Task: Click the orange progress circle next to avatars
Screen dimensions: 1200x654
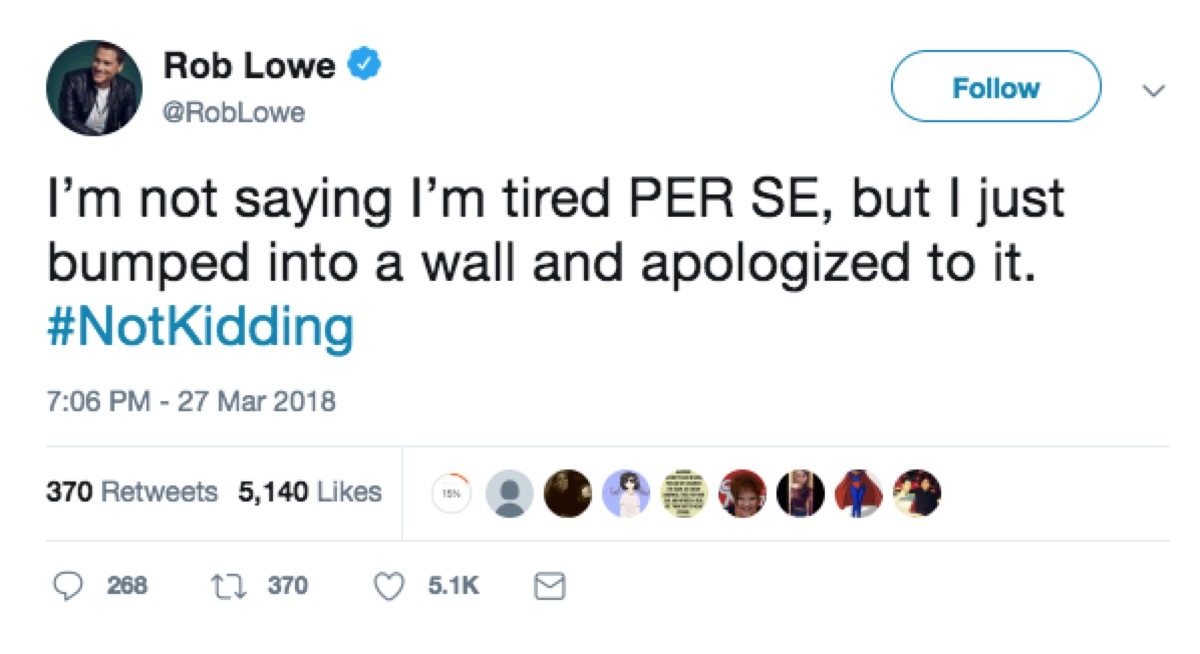Action: pyautogui.click(x=450, y=494)
